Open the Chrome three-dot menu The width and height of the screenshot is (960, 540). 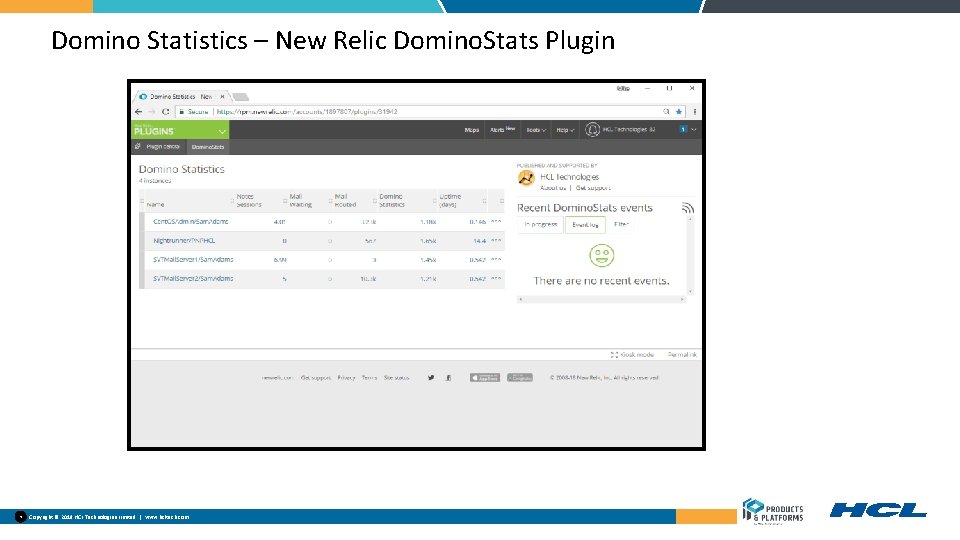click(x=694, y=111)
